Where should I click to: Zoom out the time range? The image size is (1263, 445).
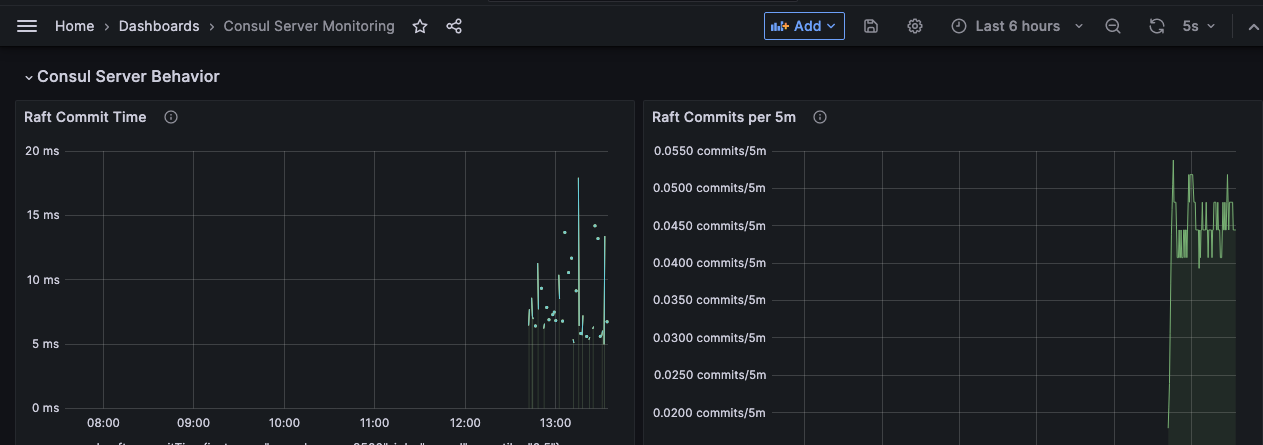[1113, 26]
